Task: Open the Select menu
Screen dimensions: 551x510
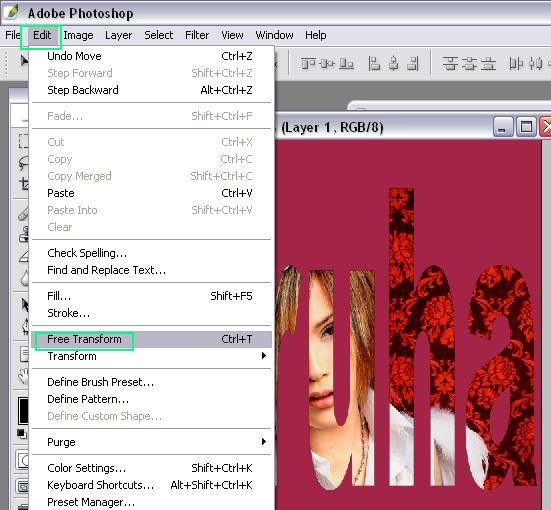Action: pos(158,35)
